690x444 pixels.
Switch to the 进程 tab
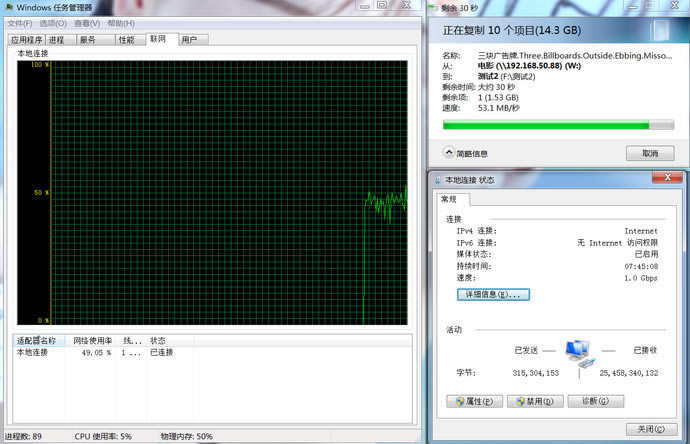56,40
